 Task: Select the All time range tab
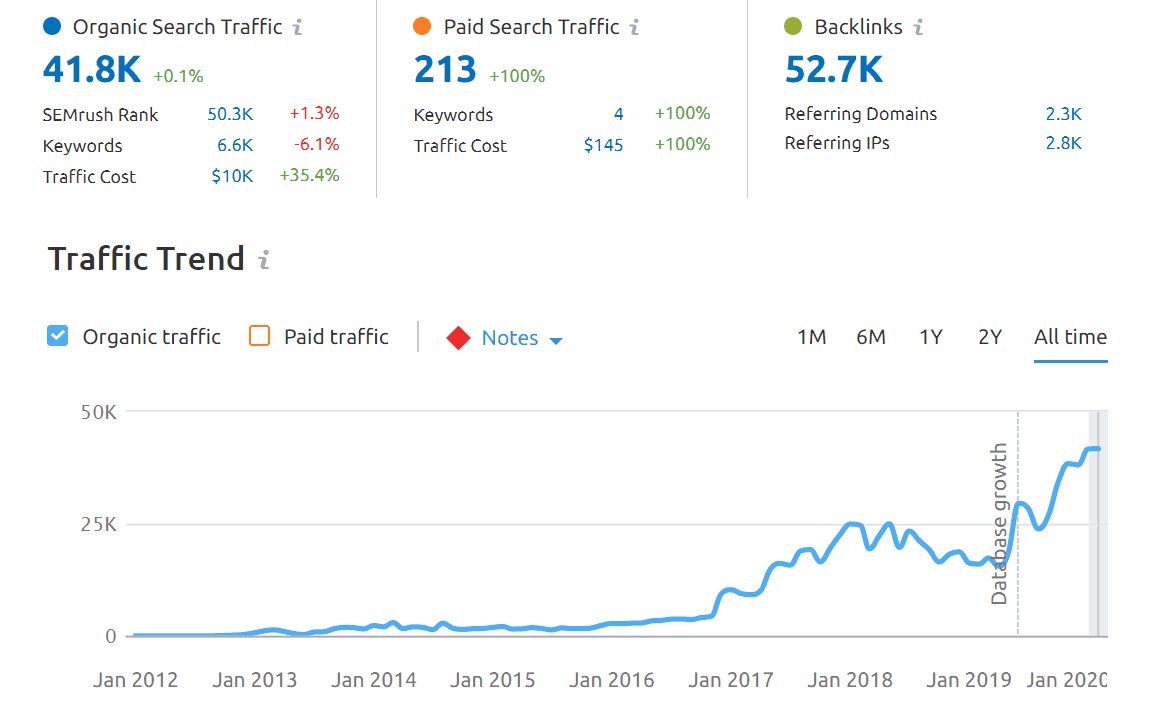(1070, 337)
